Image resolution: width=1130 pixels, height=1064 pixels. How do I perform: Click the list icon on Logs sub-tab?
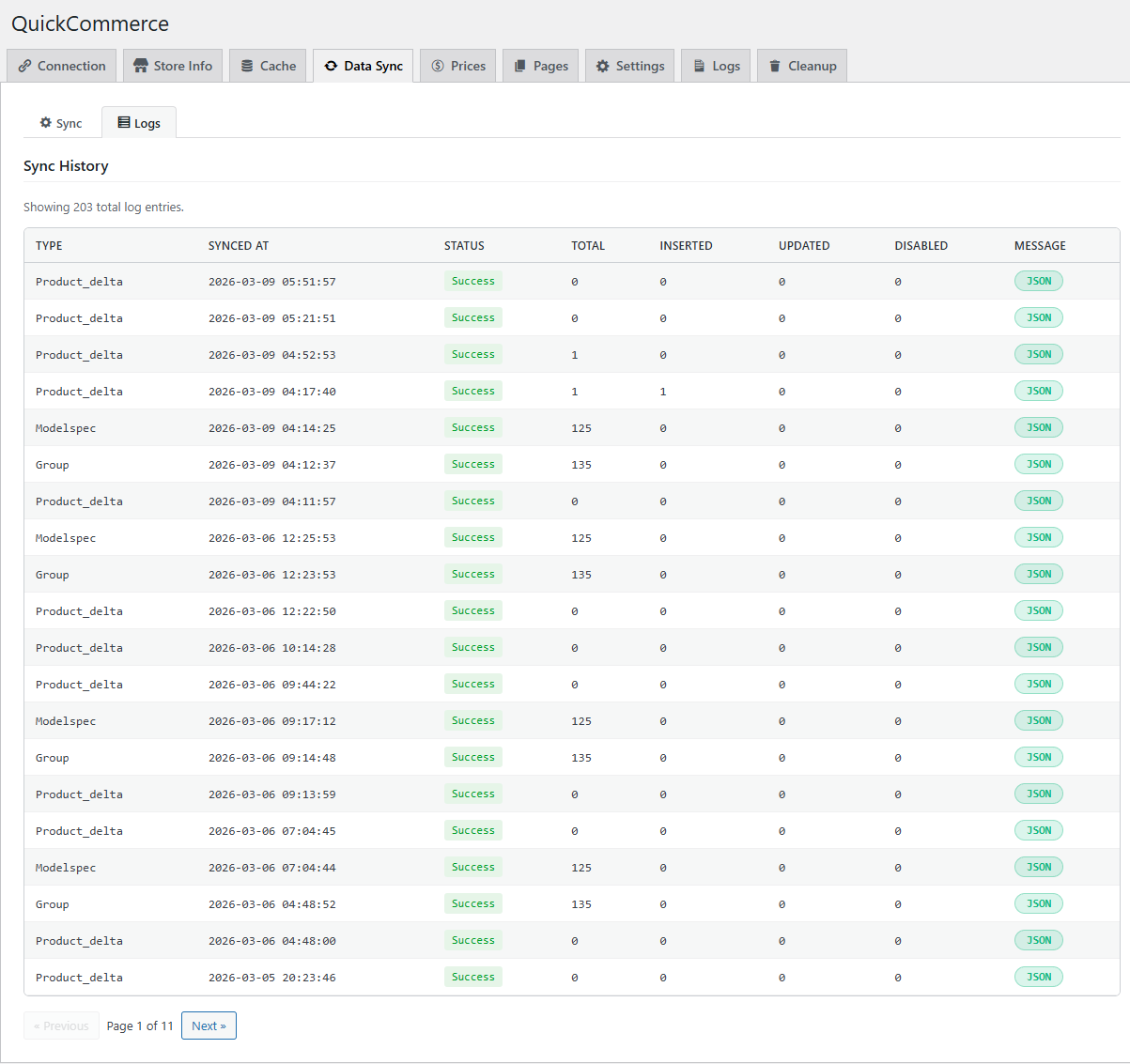point(124,123)
